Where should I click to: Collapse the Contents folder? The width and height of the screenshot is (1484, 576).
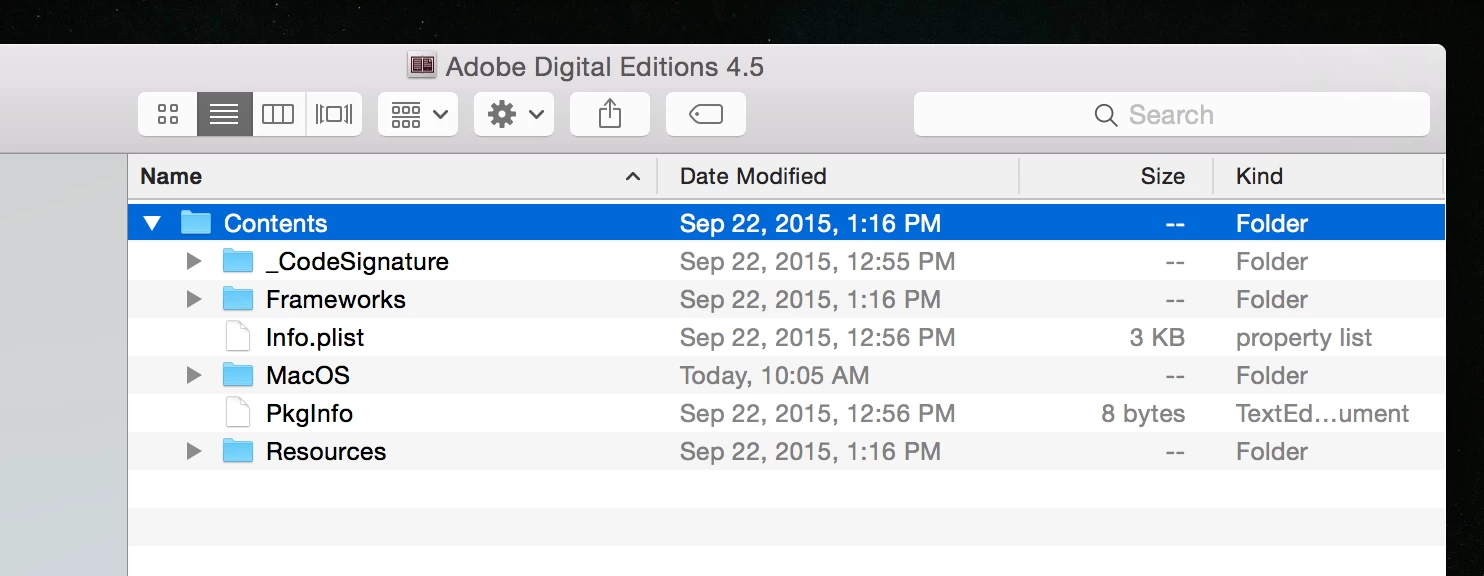[152, 223]
